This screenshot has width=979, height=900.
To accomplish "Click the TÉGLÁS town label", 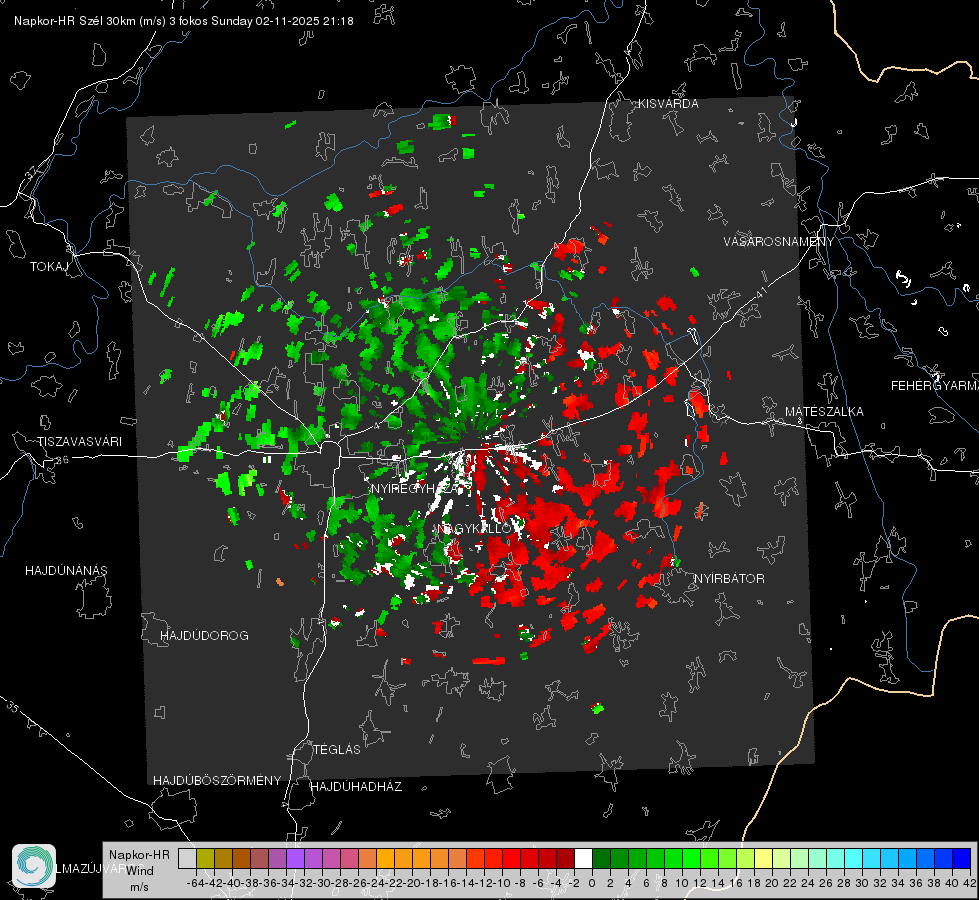I will pyautogui.click(x=337, y=750).
